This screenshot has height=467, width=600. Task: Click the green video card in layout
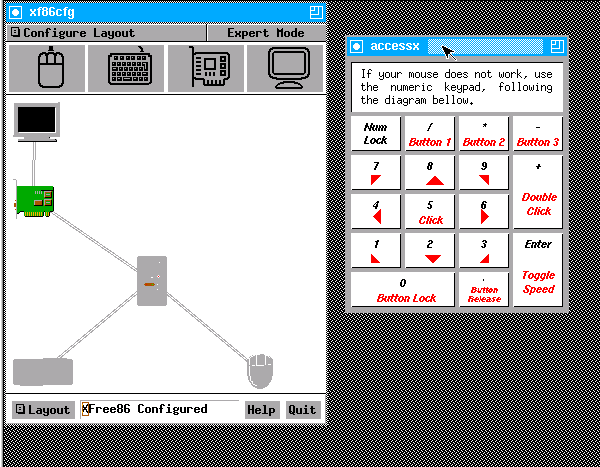coord(34,201)
